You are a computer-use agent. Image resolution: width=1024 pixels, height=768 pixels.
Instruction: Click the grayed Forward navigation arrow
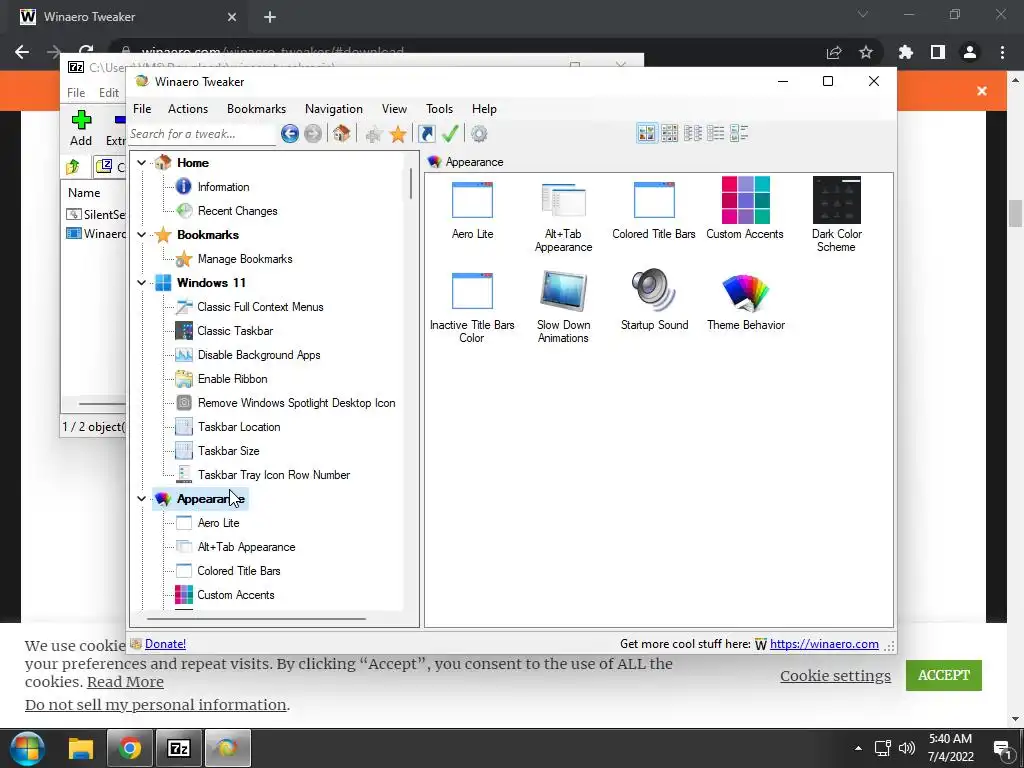click(x=313, y=134)
